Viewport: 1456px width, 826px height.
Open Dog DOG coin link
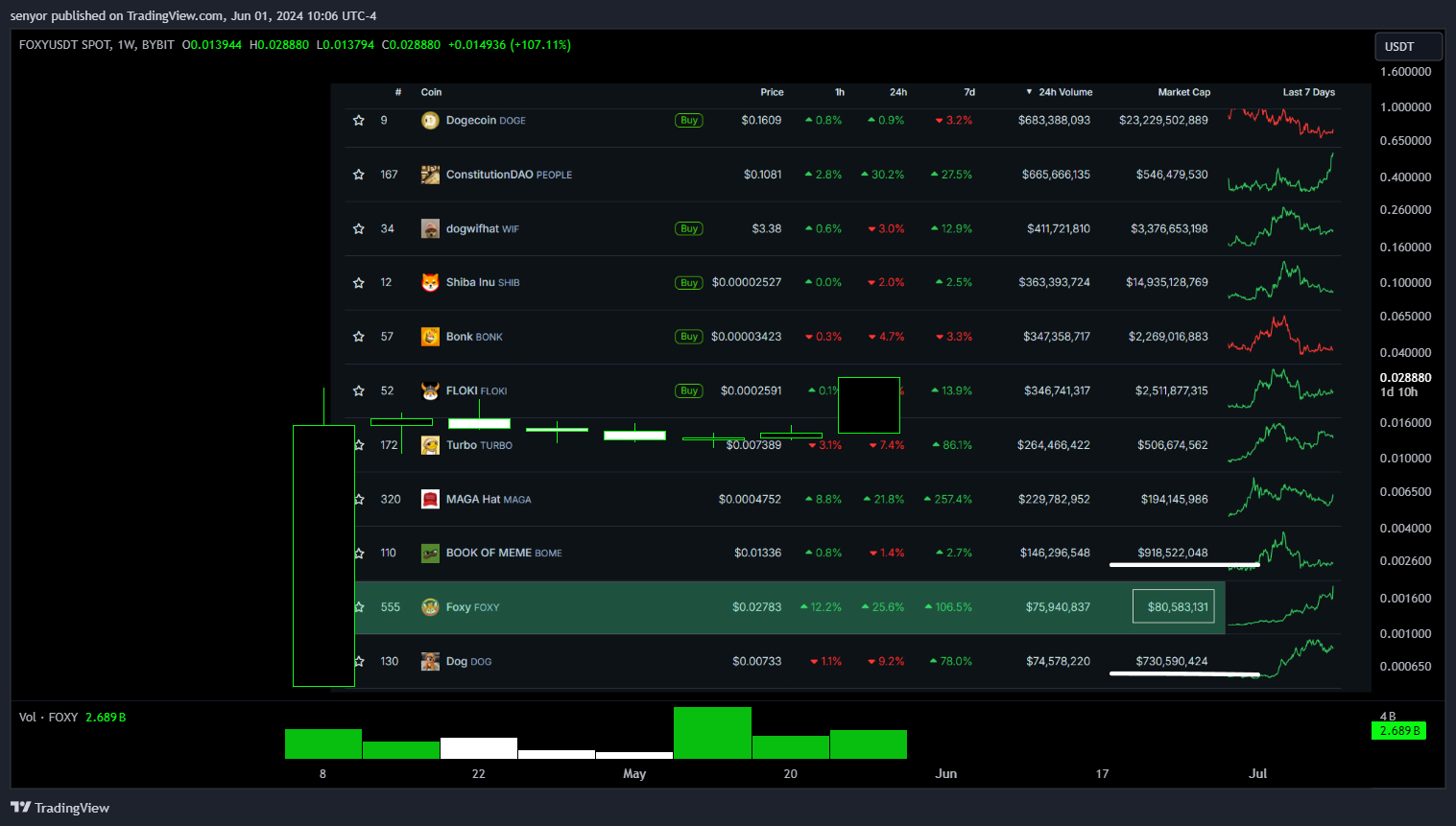pos(468,662)
